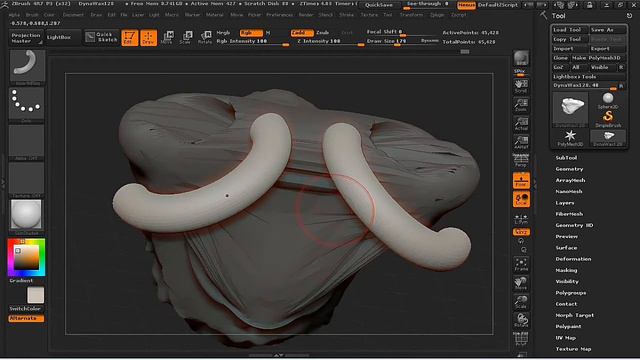Click the QuickSave button
The width and height of the screenshot is (640, 360).
pos(378,5)
